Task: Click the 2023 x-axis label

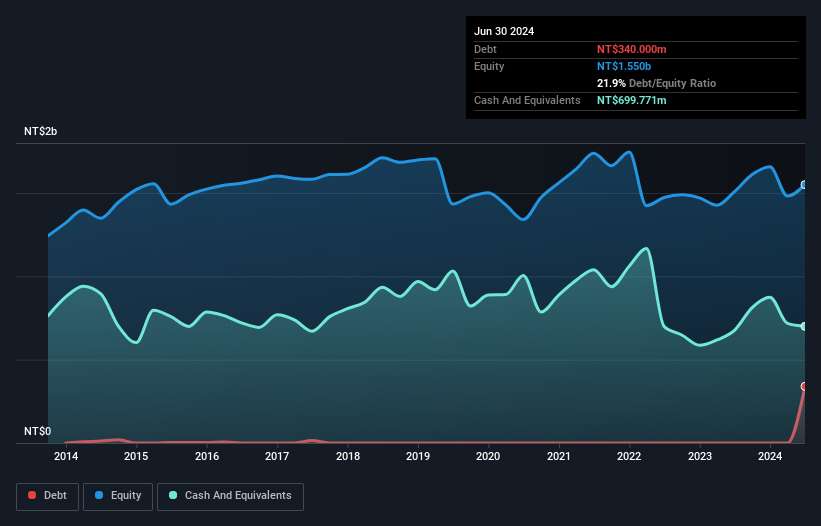Action: (x=700, y=456)
